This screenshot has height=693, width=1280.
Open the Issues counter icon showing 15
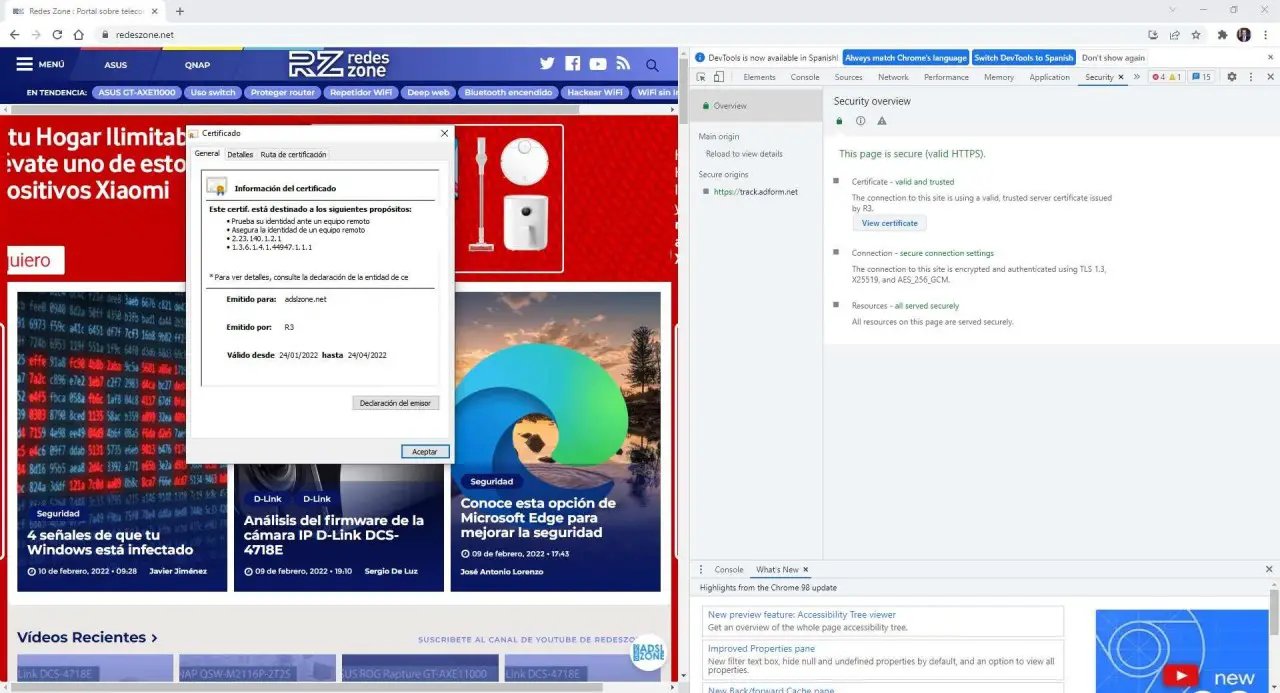coord(1198,77)
